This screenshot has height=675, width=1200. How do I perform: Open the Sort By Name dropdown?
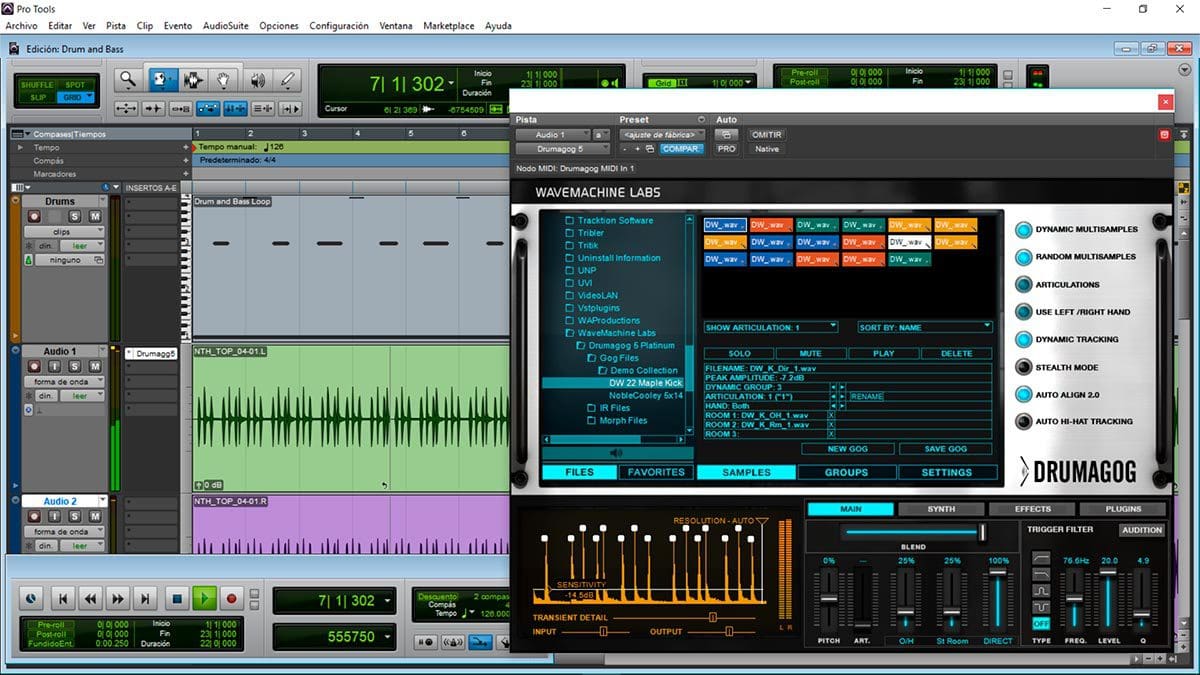[924, 327]
